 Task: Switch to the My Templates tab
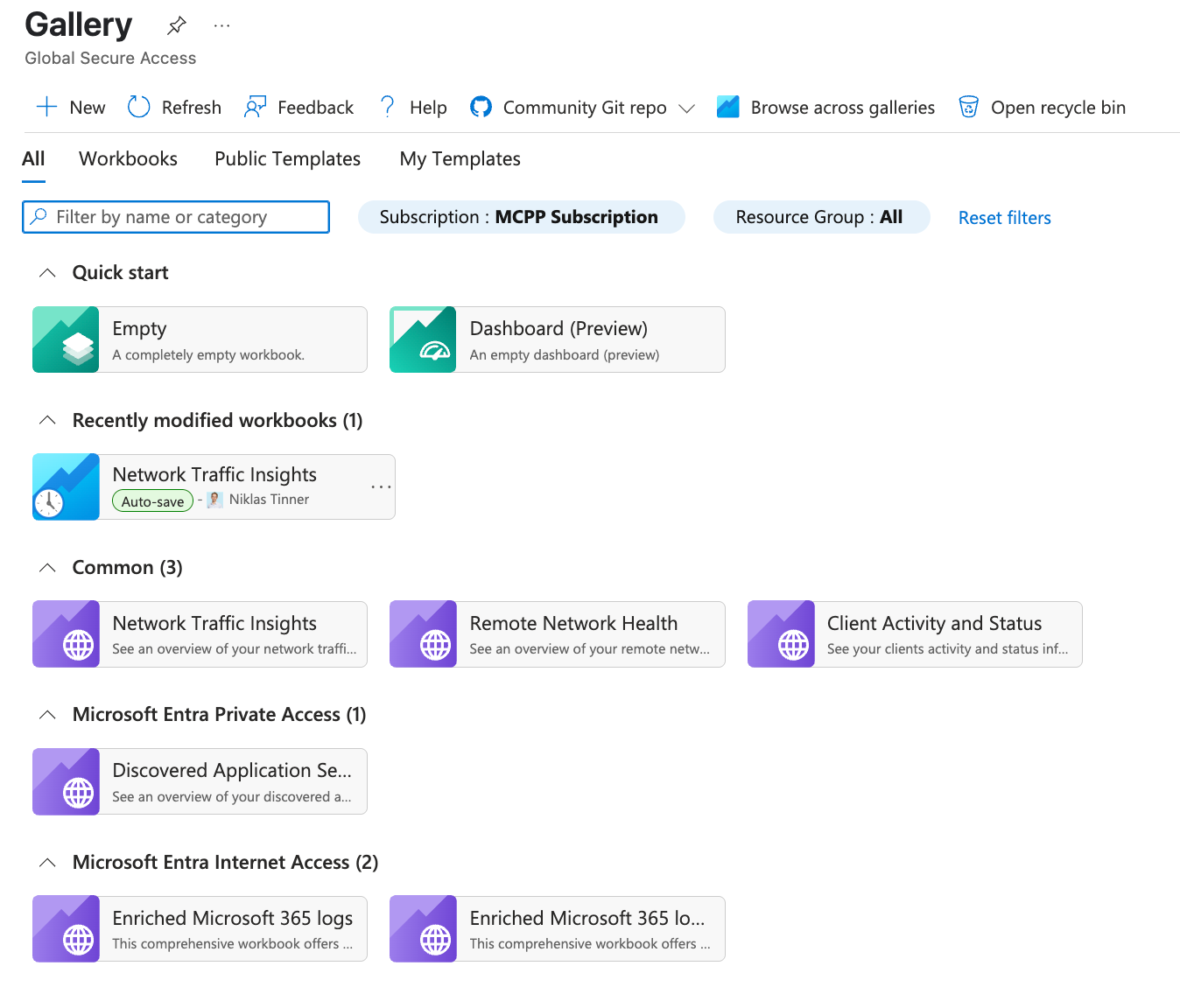[x=460, y=158]
